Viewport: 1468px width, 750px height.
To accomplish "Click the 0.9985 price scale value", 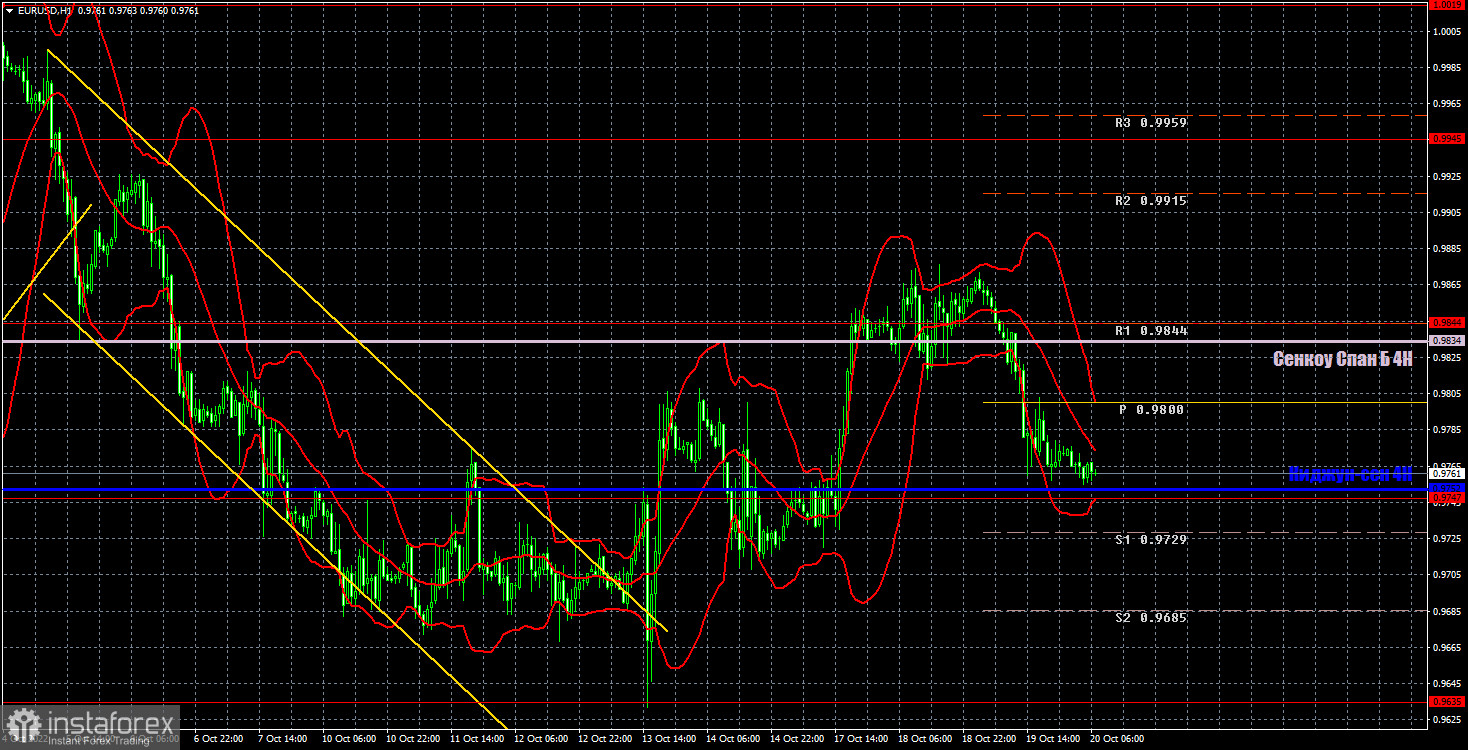I will tap(1448, 68).
